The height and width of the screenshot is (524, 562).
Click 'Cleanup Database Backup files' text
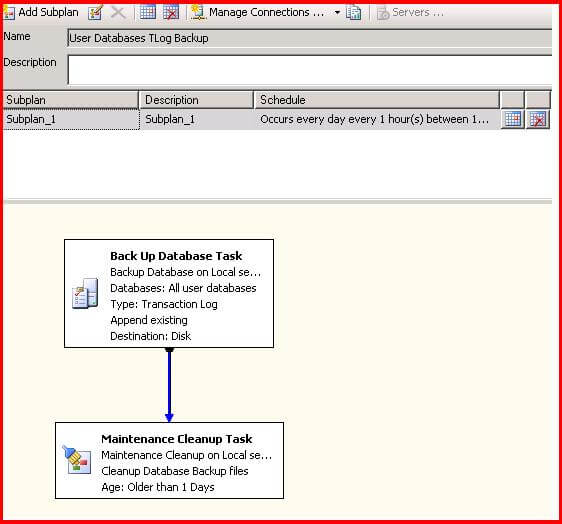175,471
